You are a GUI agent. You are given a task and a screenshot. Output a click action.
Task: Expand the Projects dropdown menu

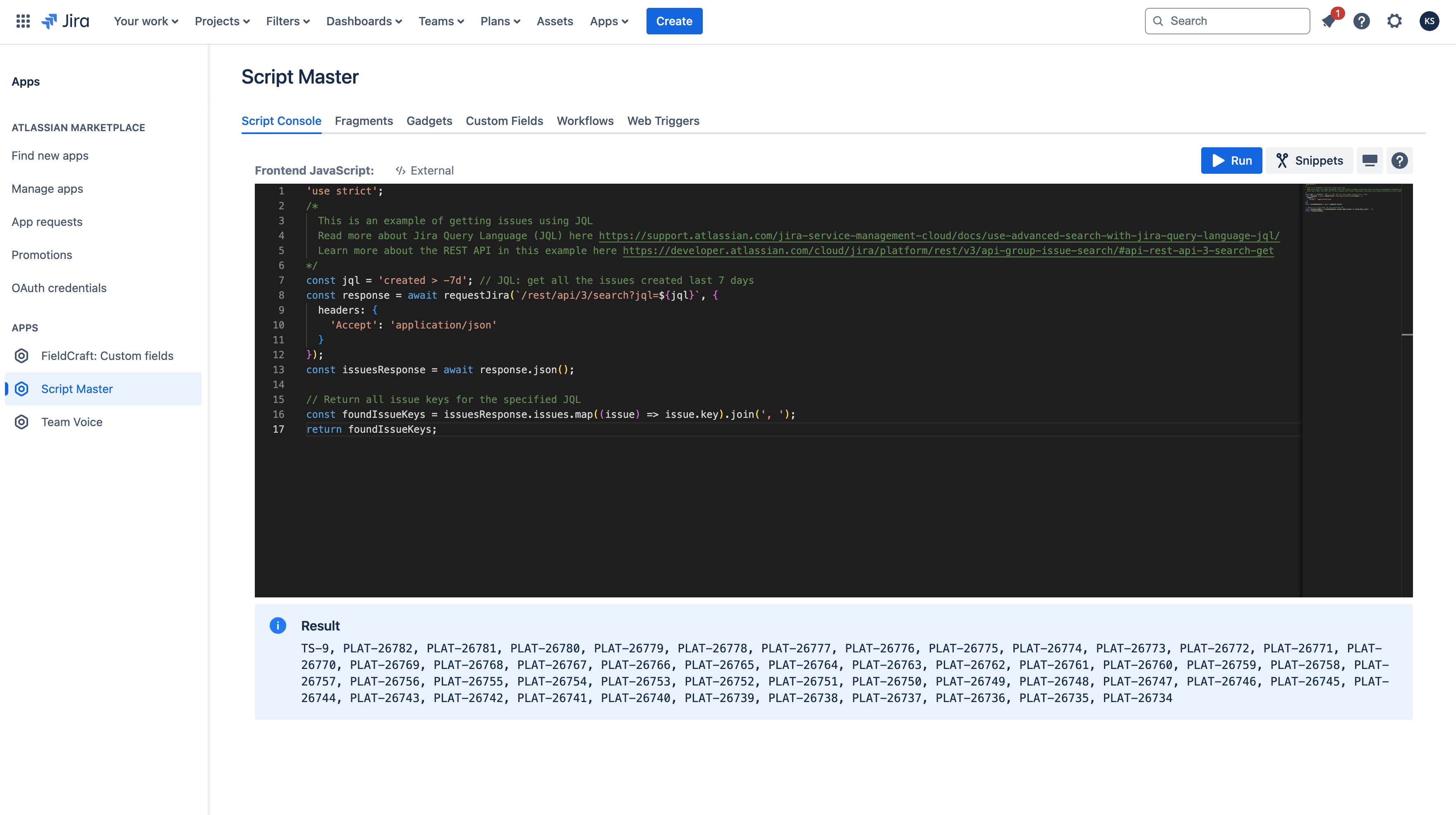(222, 21)
